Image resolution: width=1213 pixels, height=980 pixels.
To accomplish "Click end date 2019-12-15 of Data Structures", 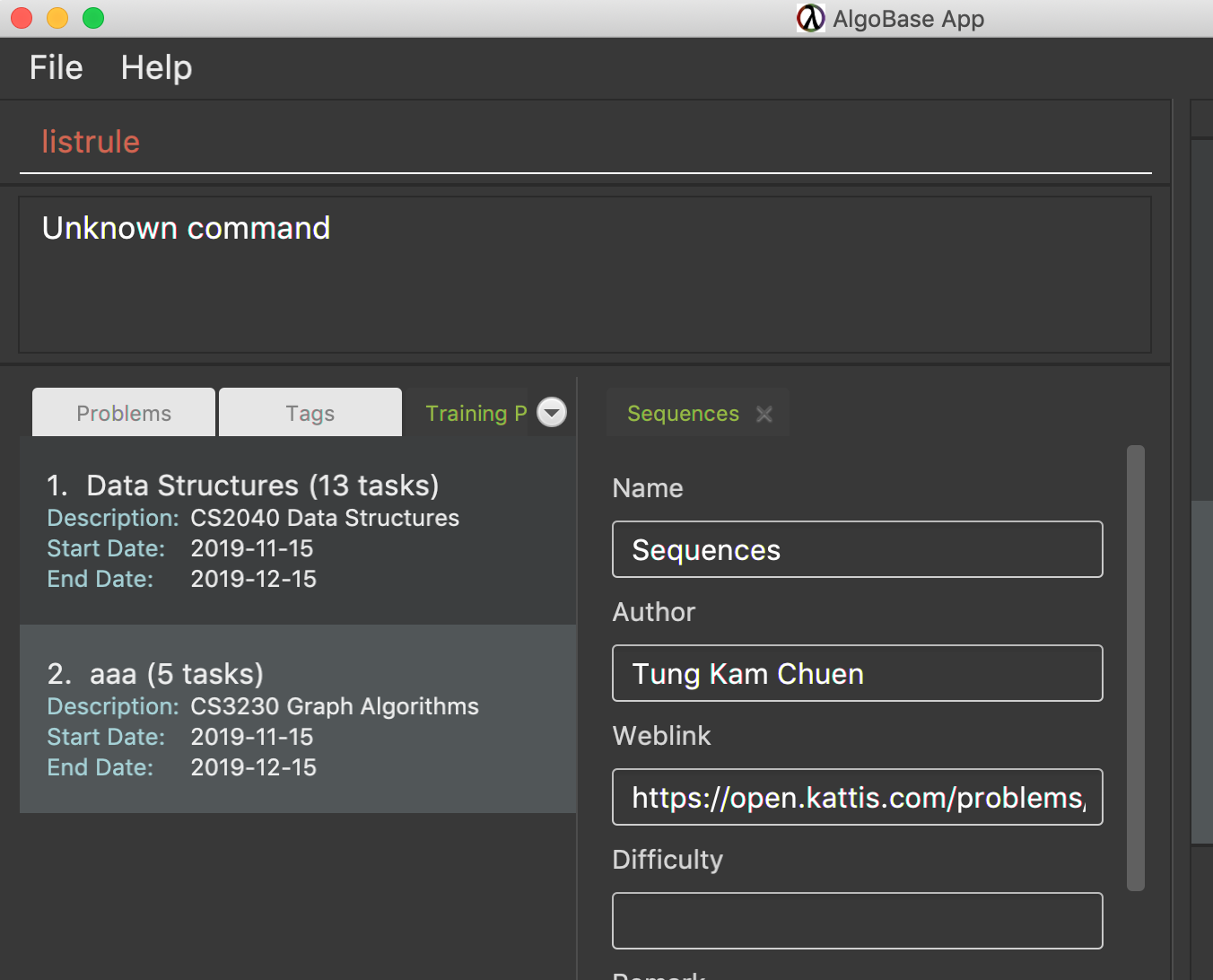I will [254, 579].
